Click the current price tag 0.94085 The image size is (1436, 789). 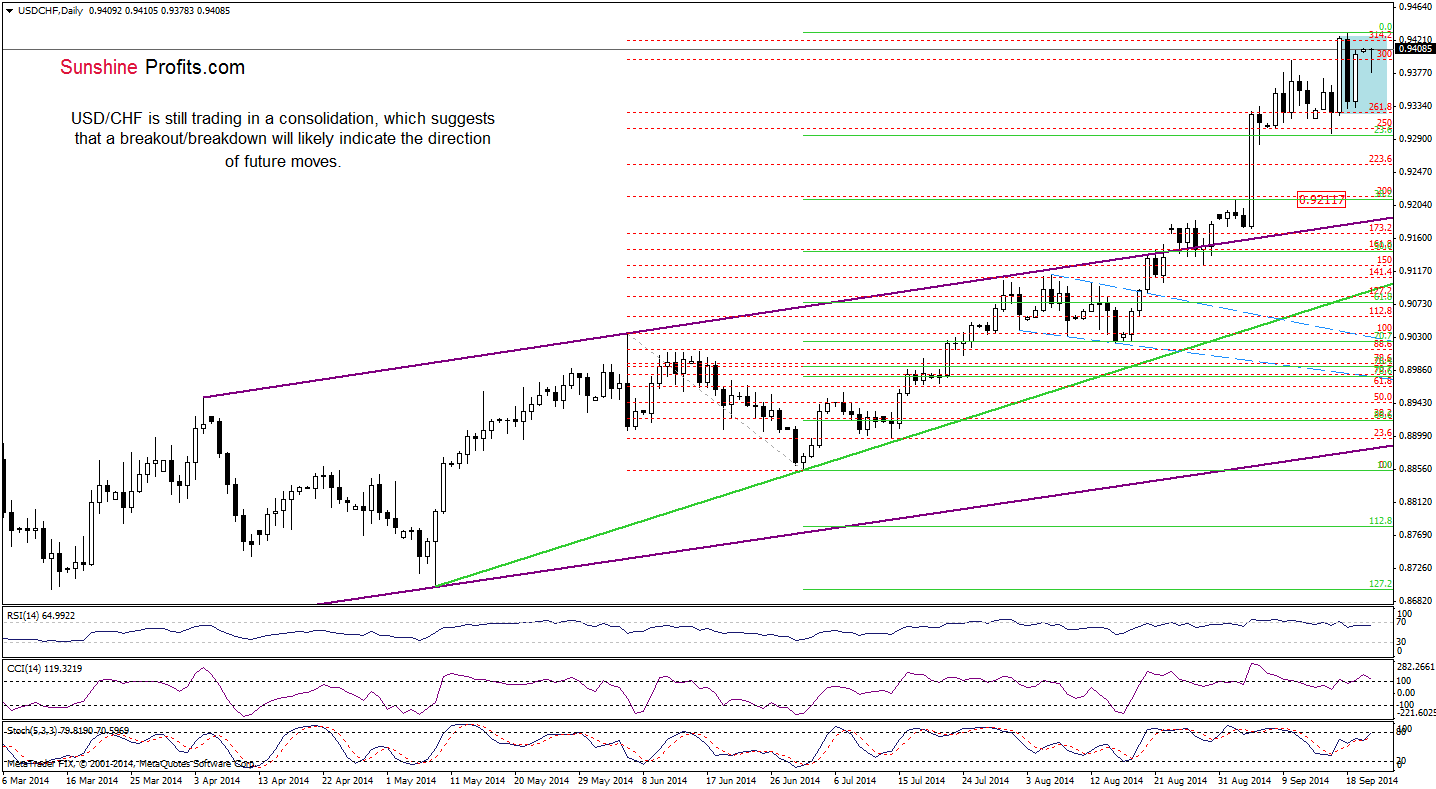[x=1416, y=48]
